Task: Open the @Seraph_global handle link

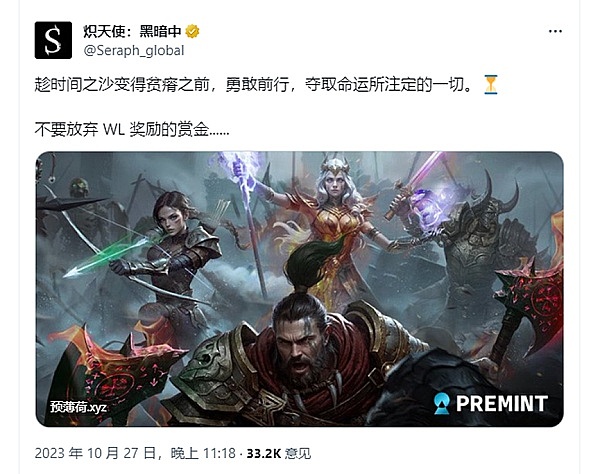Action: (x=134, y=50)
